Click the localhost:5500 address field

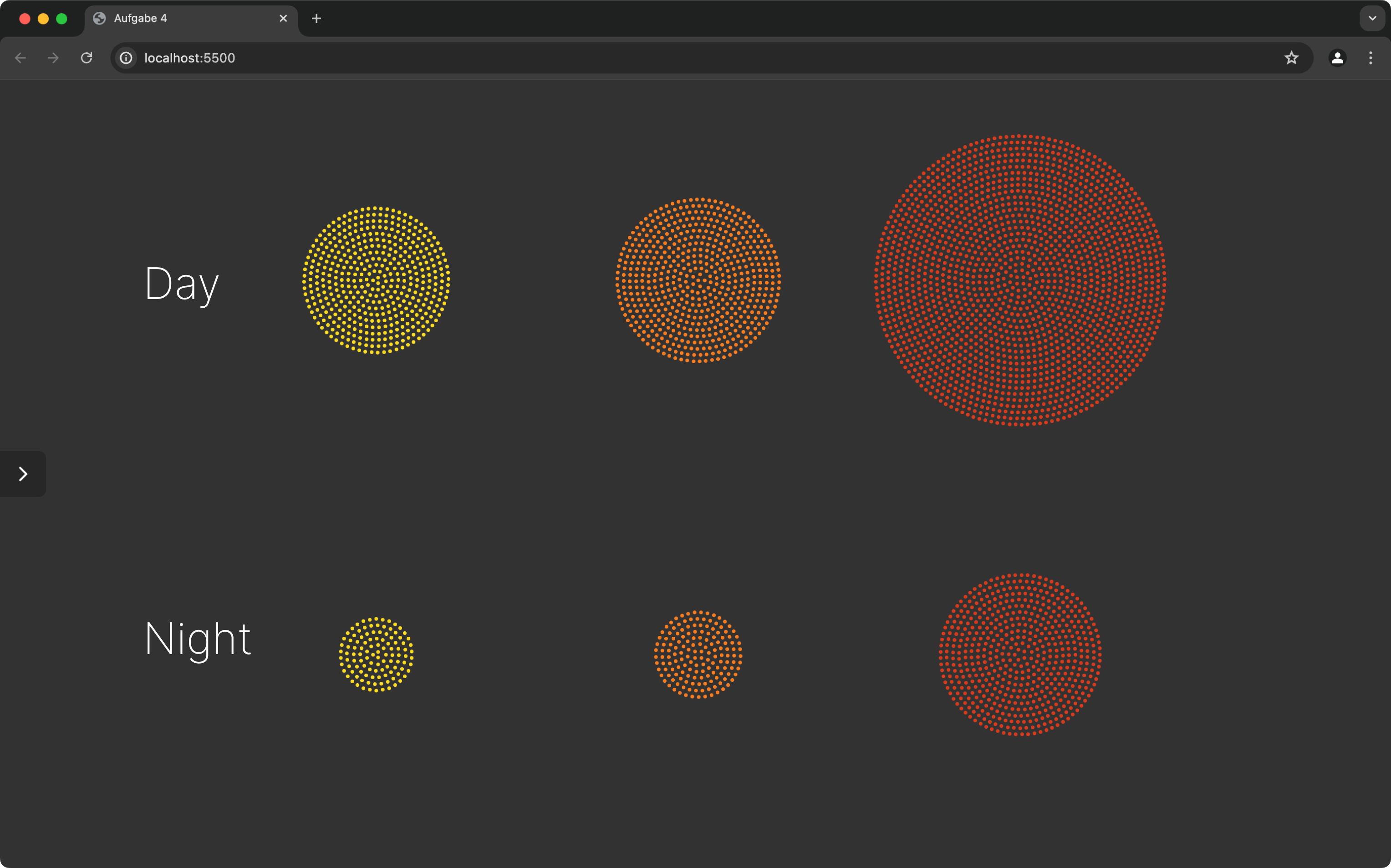pos(689,58)
